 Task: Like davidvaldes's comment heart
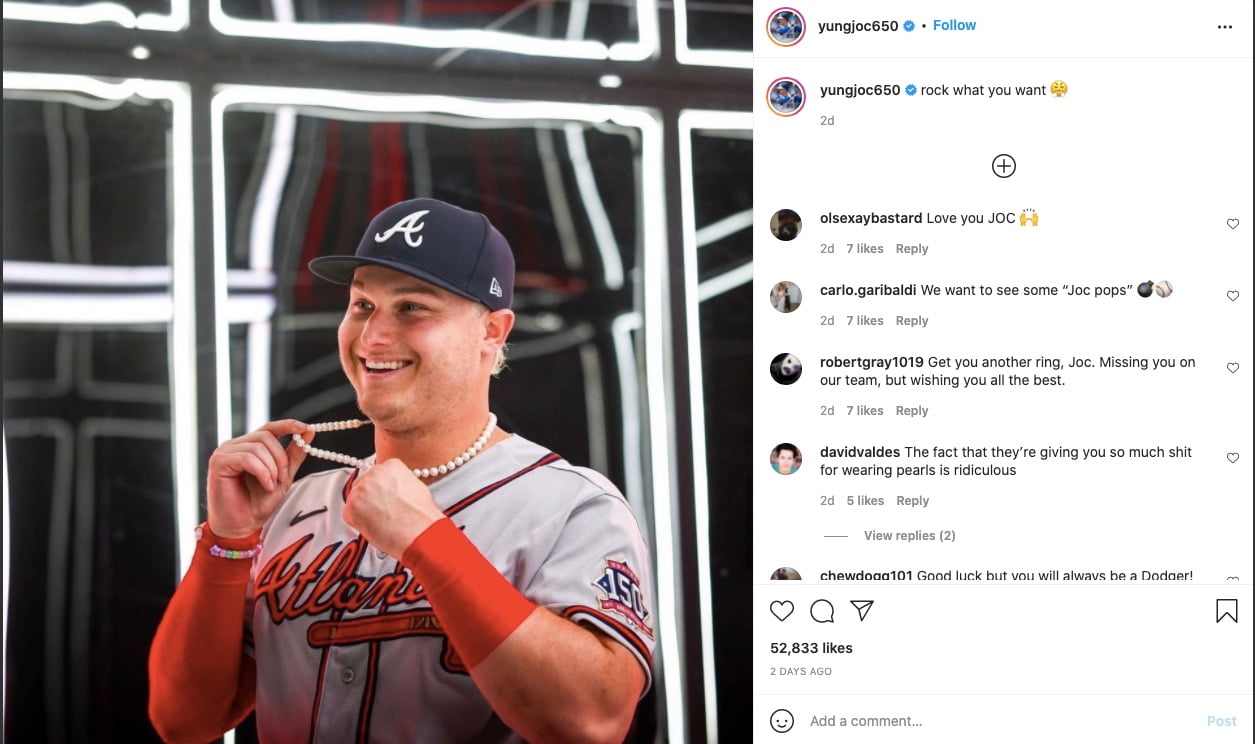point(1233,458)
